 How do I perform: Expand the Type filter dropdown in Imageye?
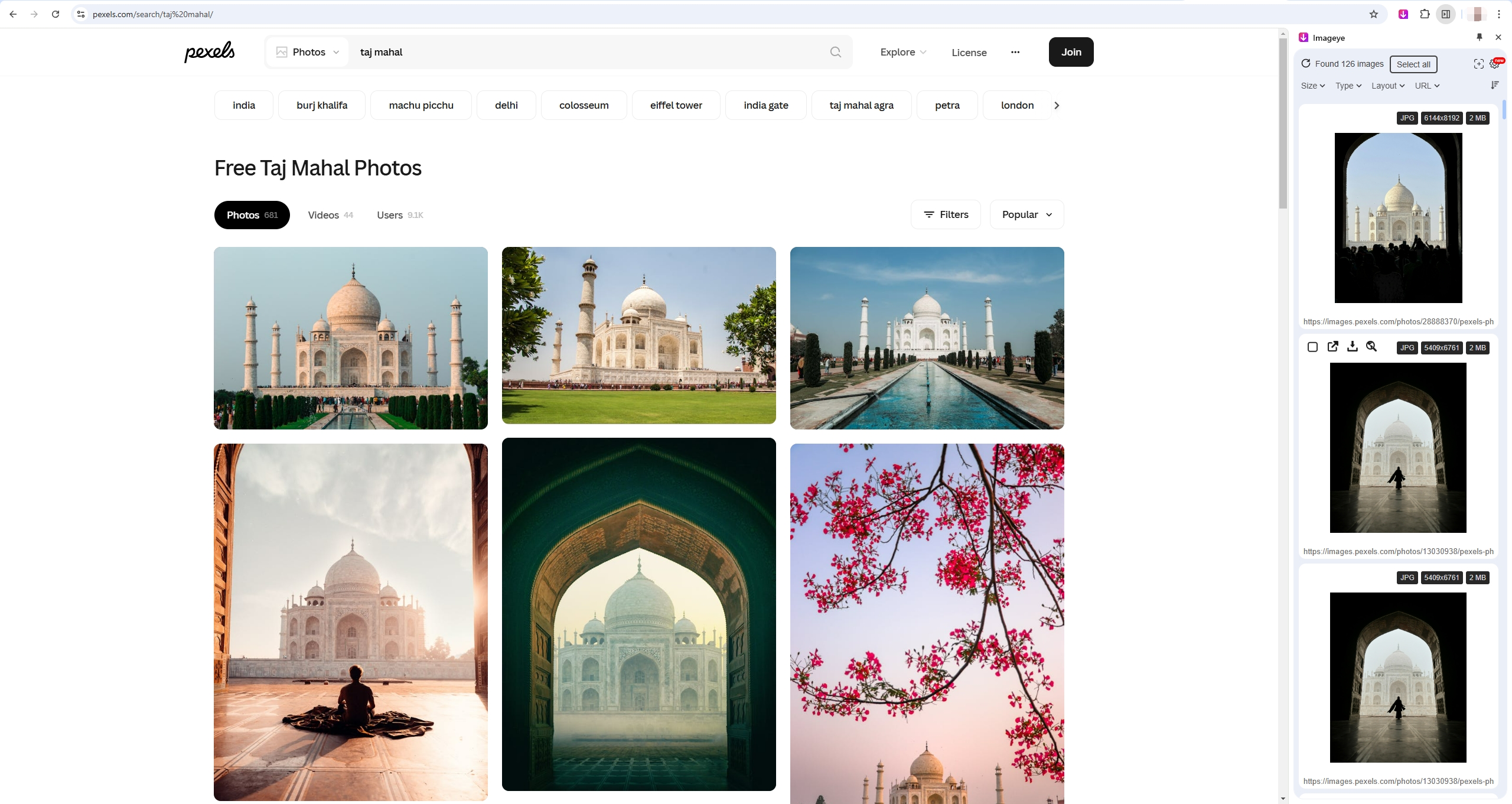point(1348,86)
